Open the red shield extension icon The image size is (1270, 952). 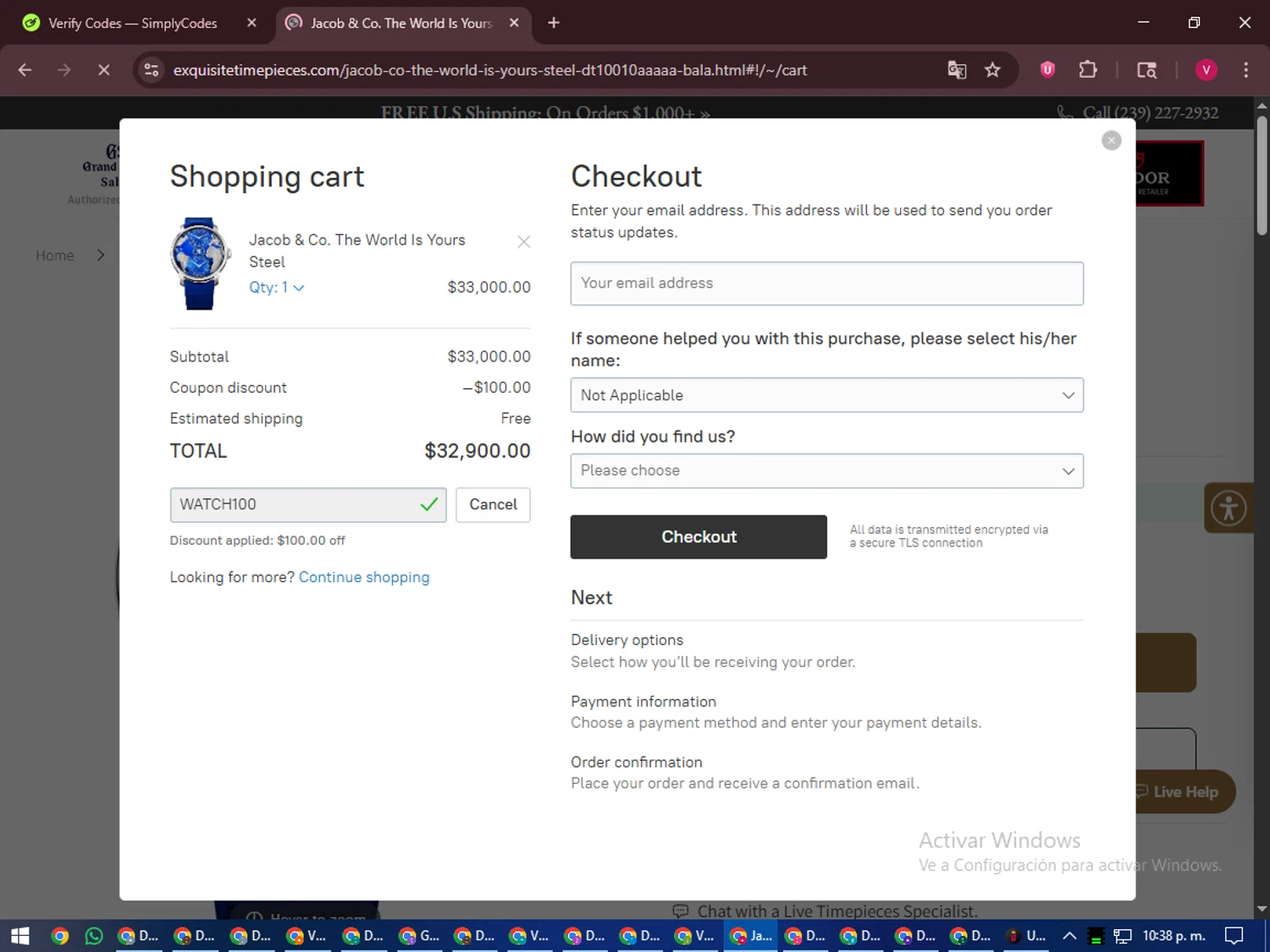pos(1047,70)
